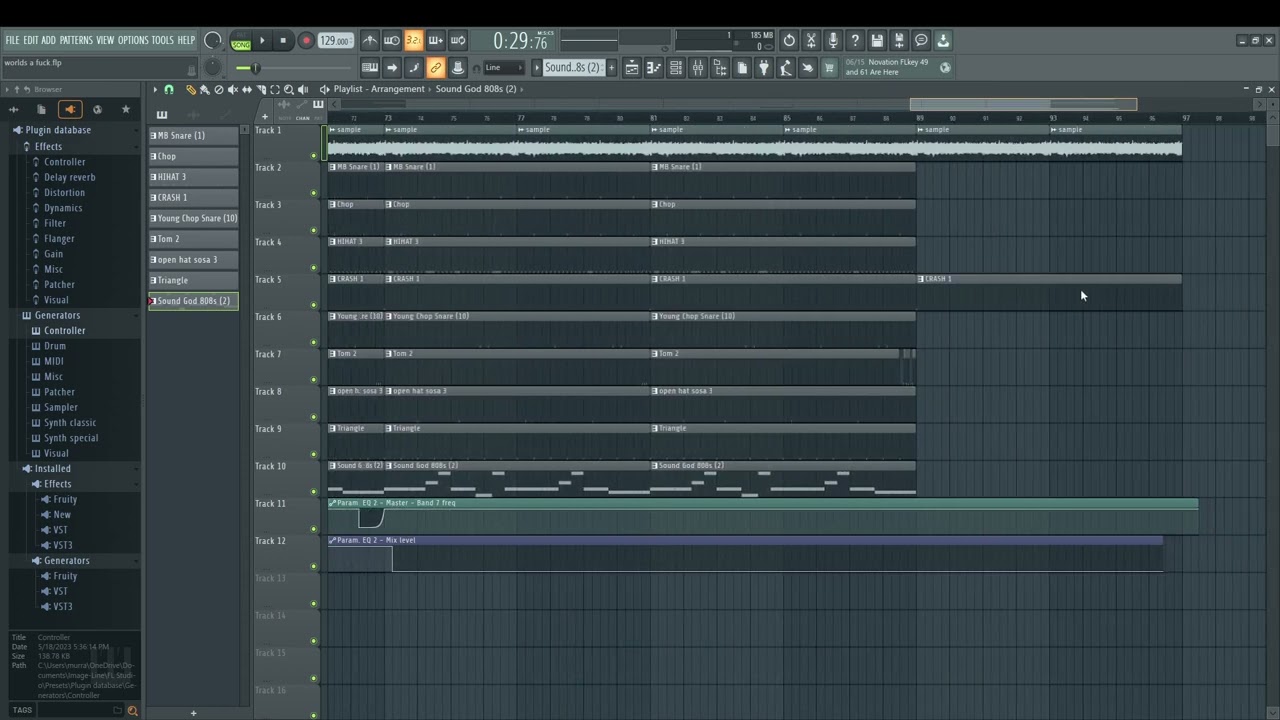Open the Piano roll icon

click(654, 68)
